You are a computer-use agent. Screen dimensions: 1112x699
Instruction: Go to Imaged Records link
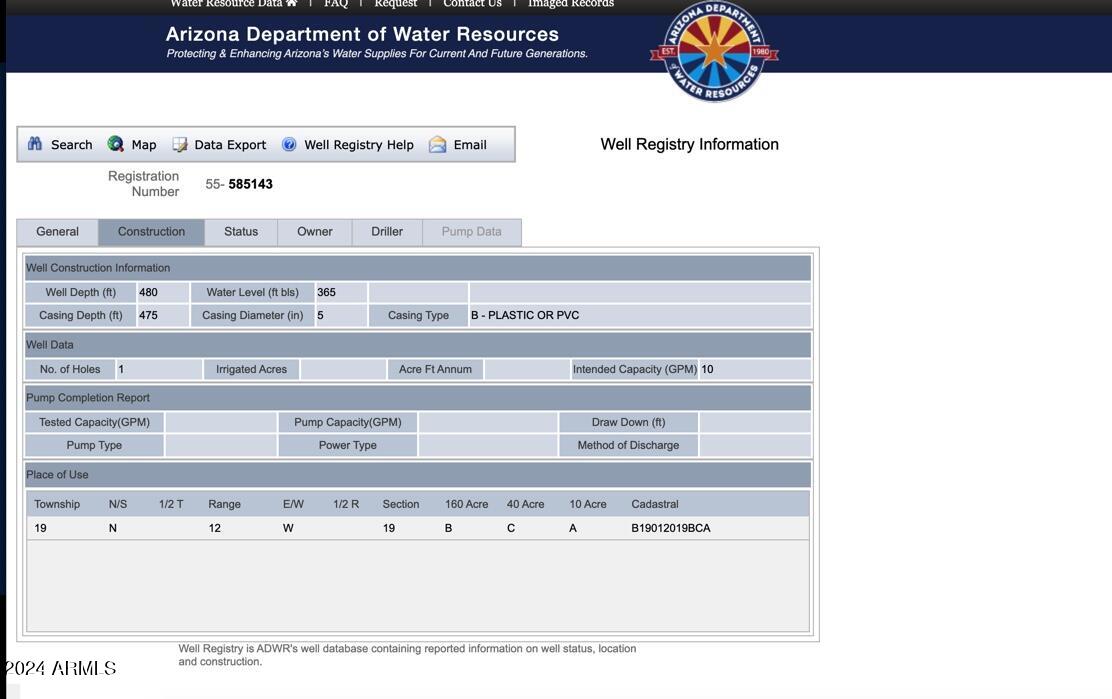point(570,4)
